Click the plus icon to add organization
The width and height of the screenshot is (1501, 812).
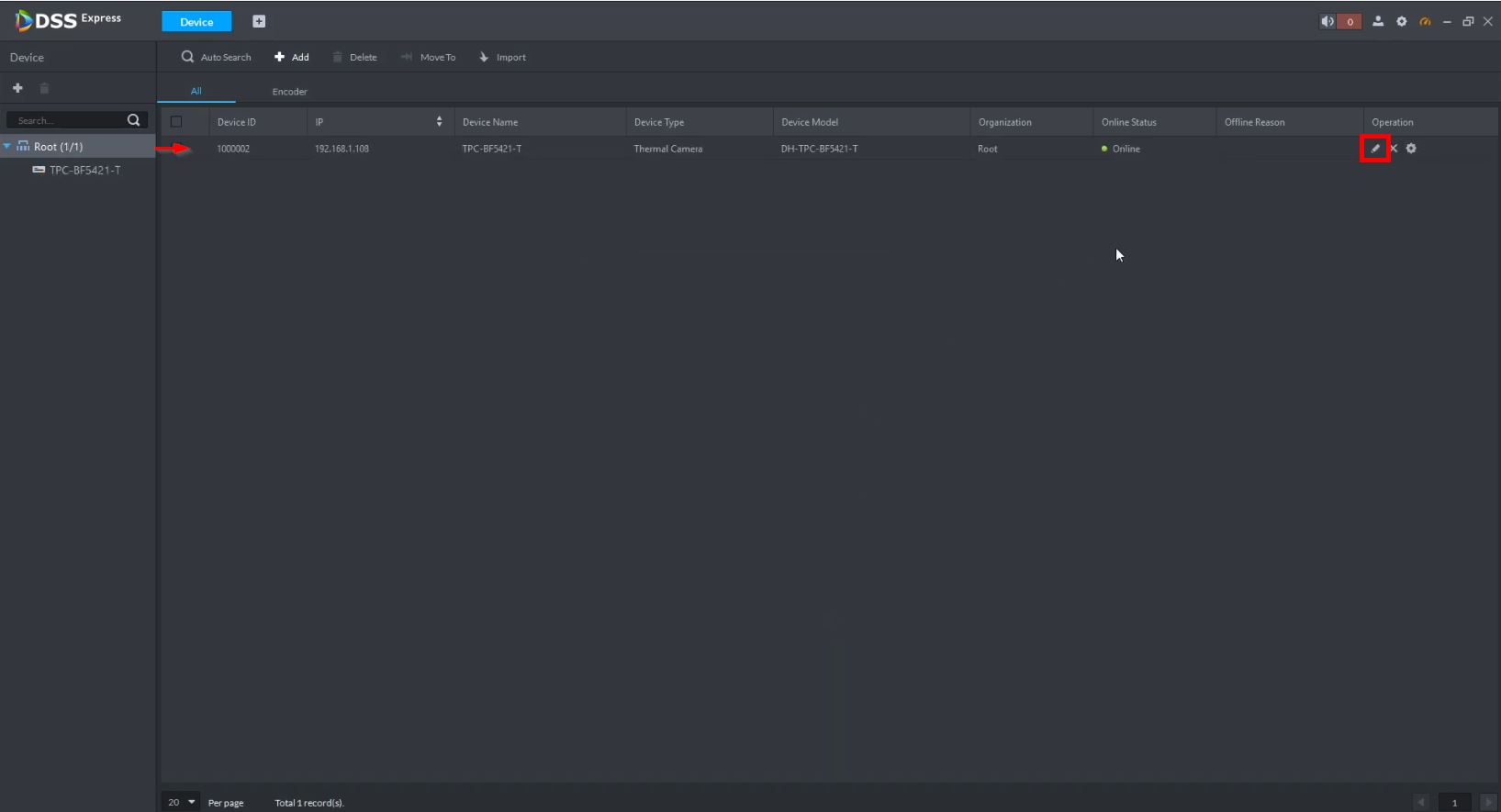pos(17,88)
